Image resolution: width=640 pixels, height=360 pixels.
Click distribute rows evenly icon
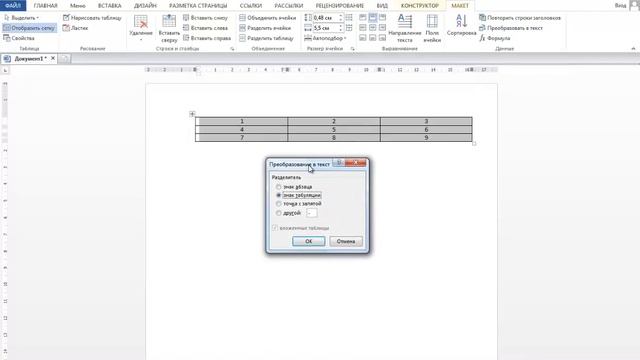[349, 18]
